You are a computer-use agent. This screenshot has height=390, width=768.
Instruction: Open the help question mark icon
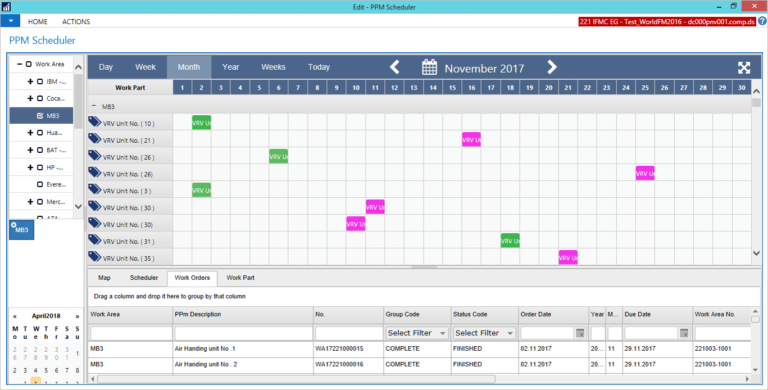(x=763, y=21)
